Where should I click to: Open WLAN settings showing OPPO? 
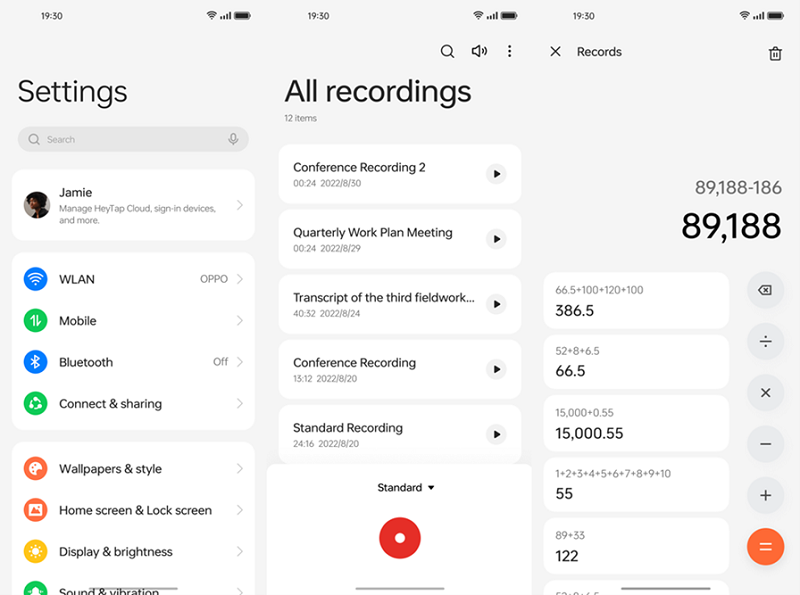pyautogui.click(x=133, y=279)
